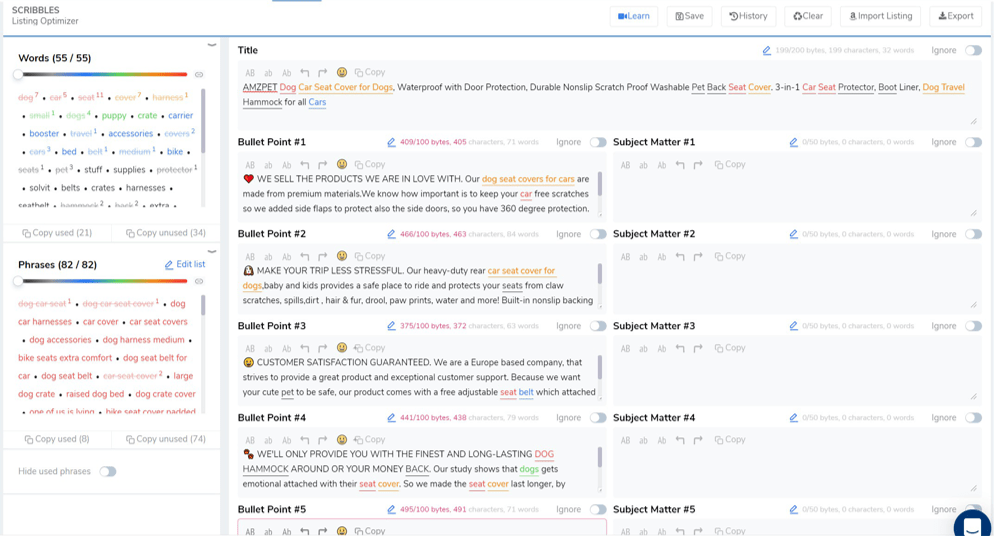994x536 pixels.
Task: Click Import Listing button
Action: (x=881, y=16)
